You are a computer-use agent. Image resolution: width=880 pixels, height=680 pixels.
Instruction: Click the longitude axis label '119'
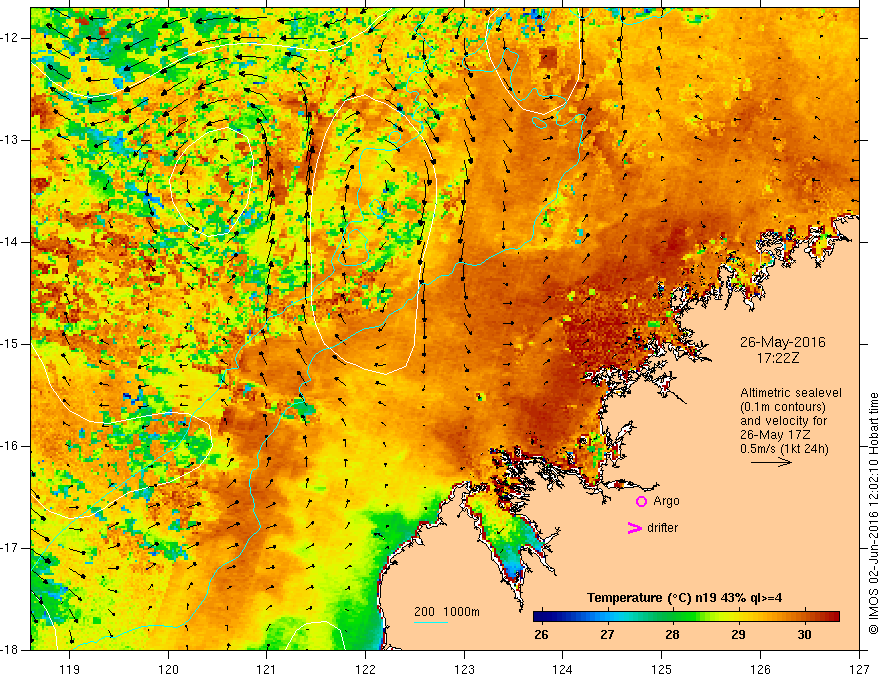click(x=70, y=669)
